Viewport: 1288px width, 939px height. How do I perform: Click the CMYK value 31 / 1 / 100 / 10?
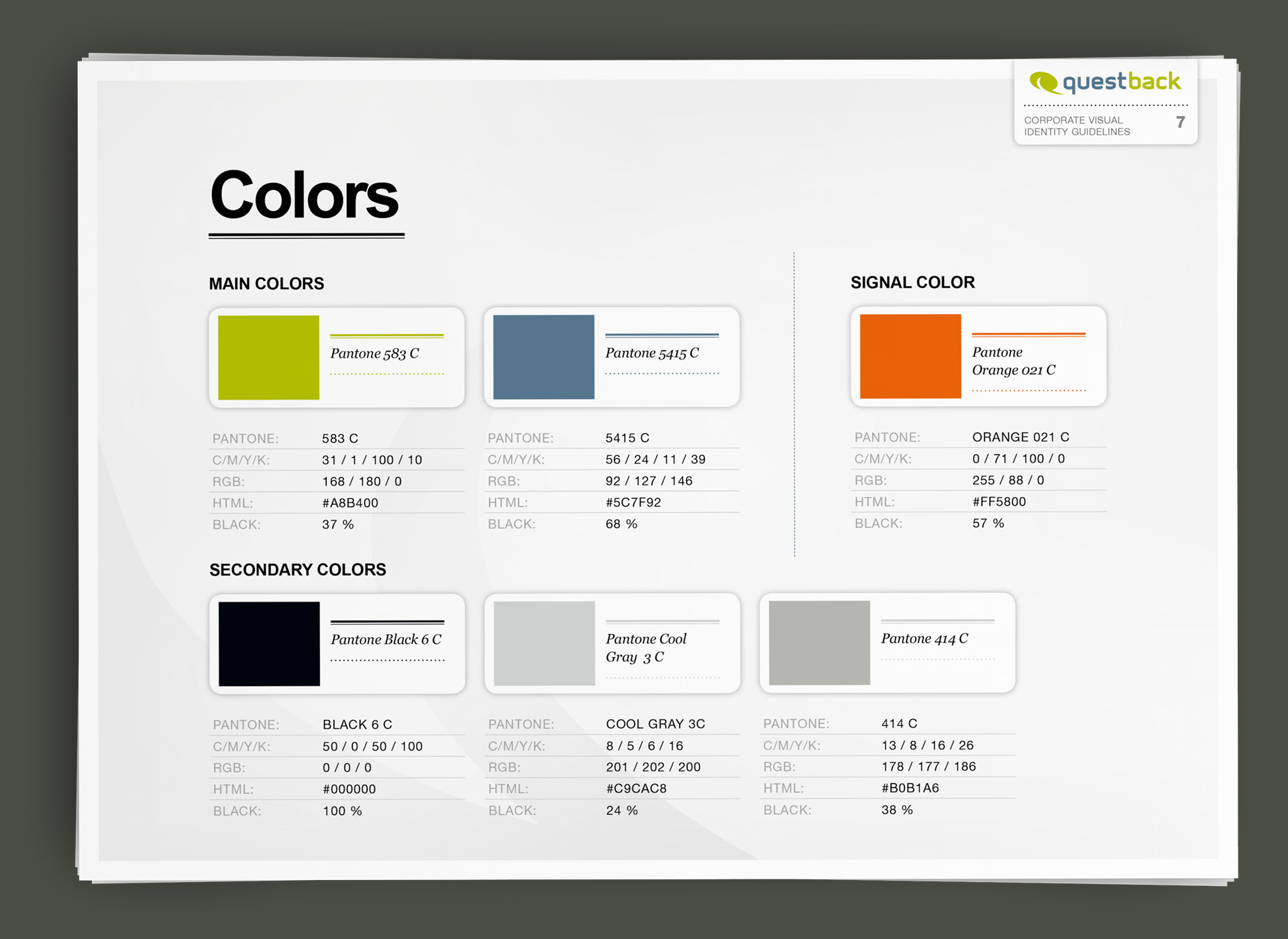pos(372,460)
